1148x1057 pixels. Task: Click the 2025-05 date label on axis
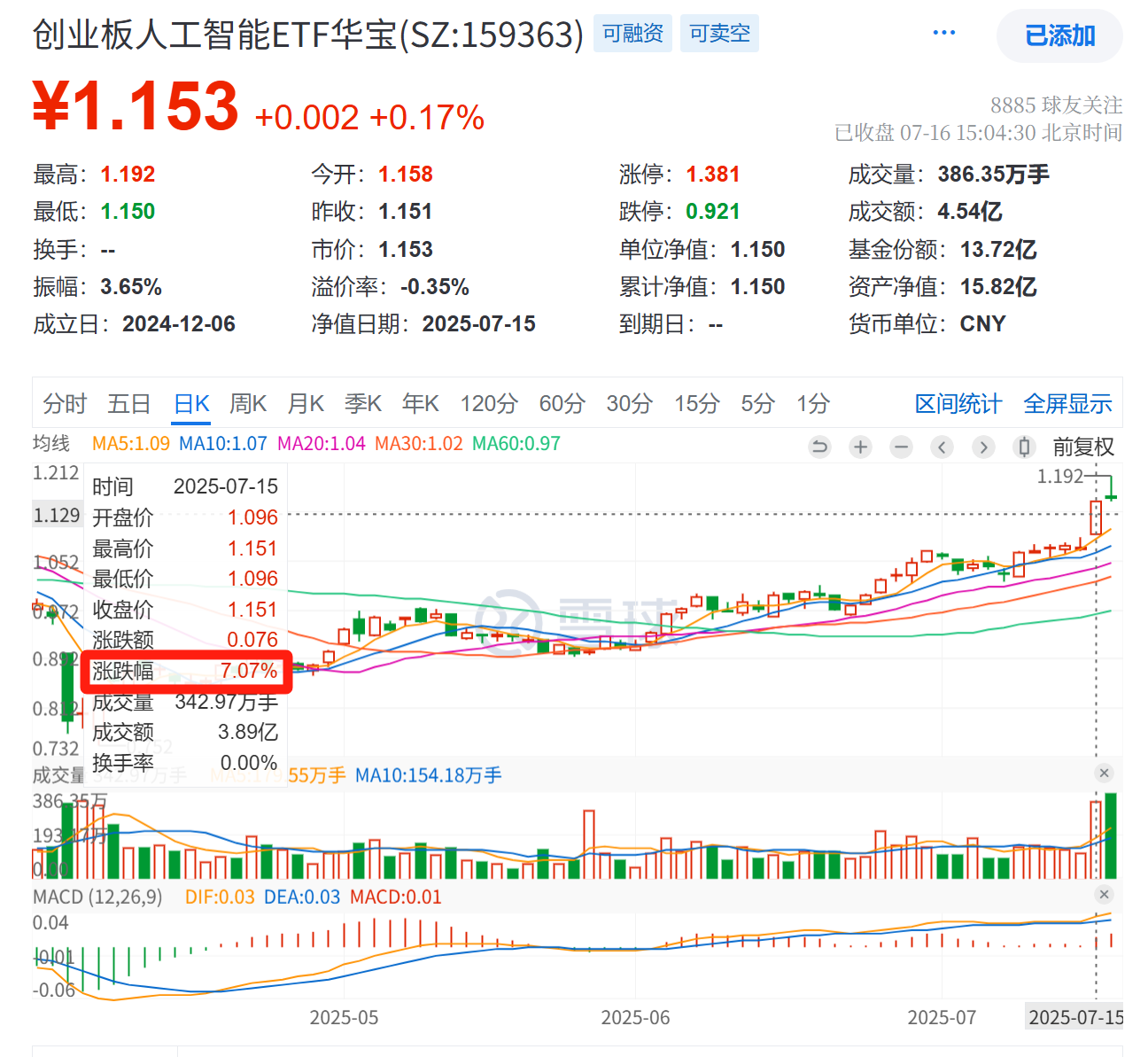[x=344, y=1017]
